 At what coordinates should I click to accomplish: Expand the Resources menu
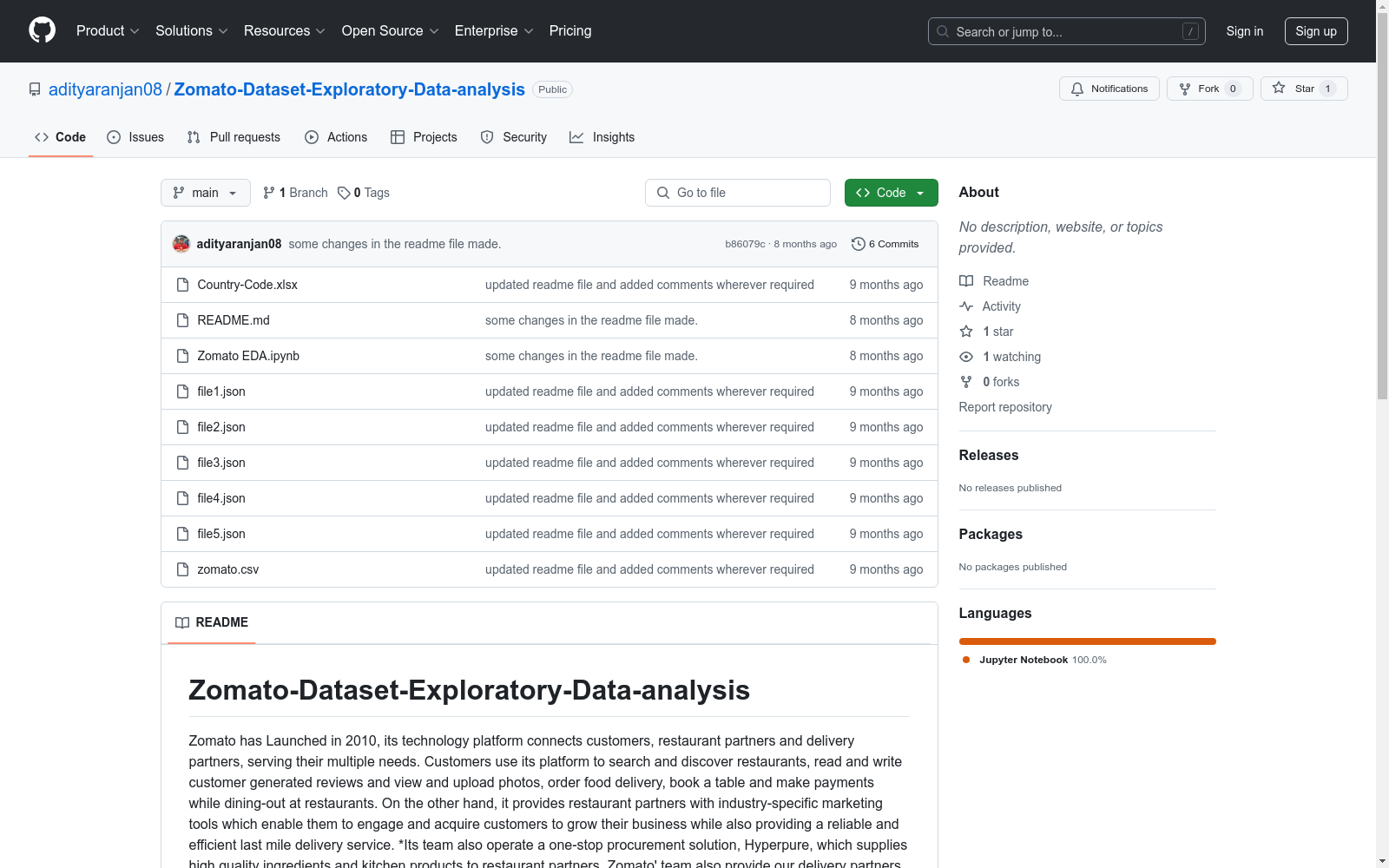click(x=285, y=31)
